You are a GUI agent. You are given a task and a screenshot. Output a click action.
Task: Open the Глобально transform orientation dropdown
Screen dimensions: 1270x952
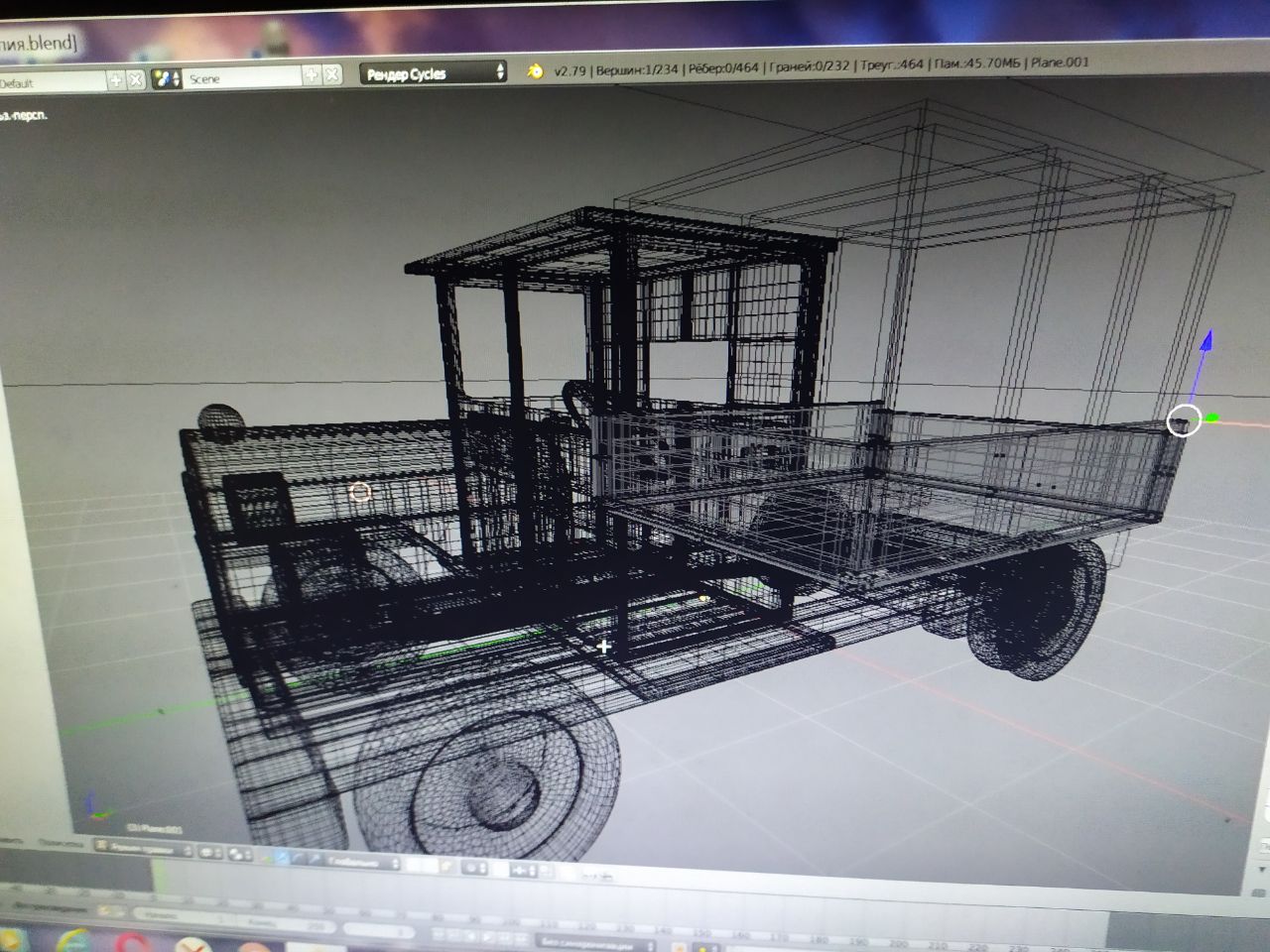pyautogui.click(x=363, y=863)
